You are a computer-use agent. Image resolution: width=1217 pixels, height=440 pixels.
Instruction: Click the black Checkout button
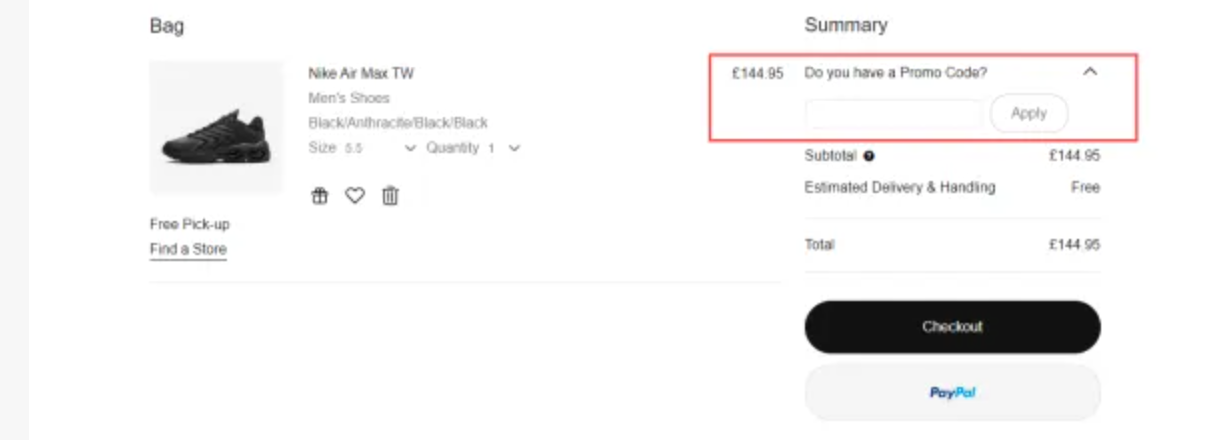point(952,327)
